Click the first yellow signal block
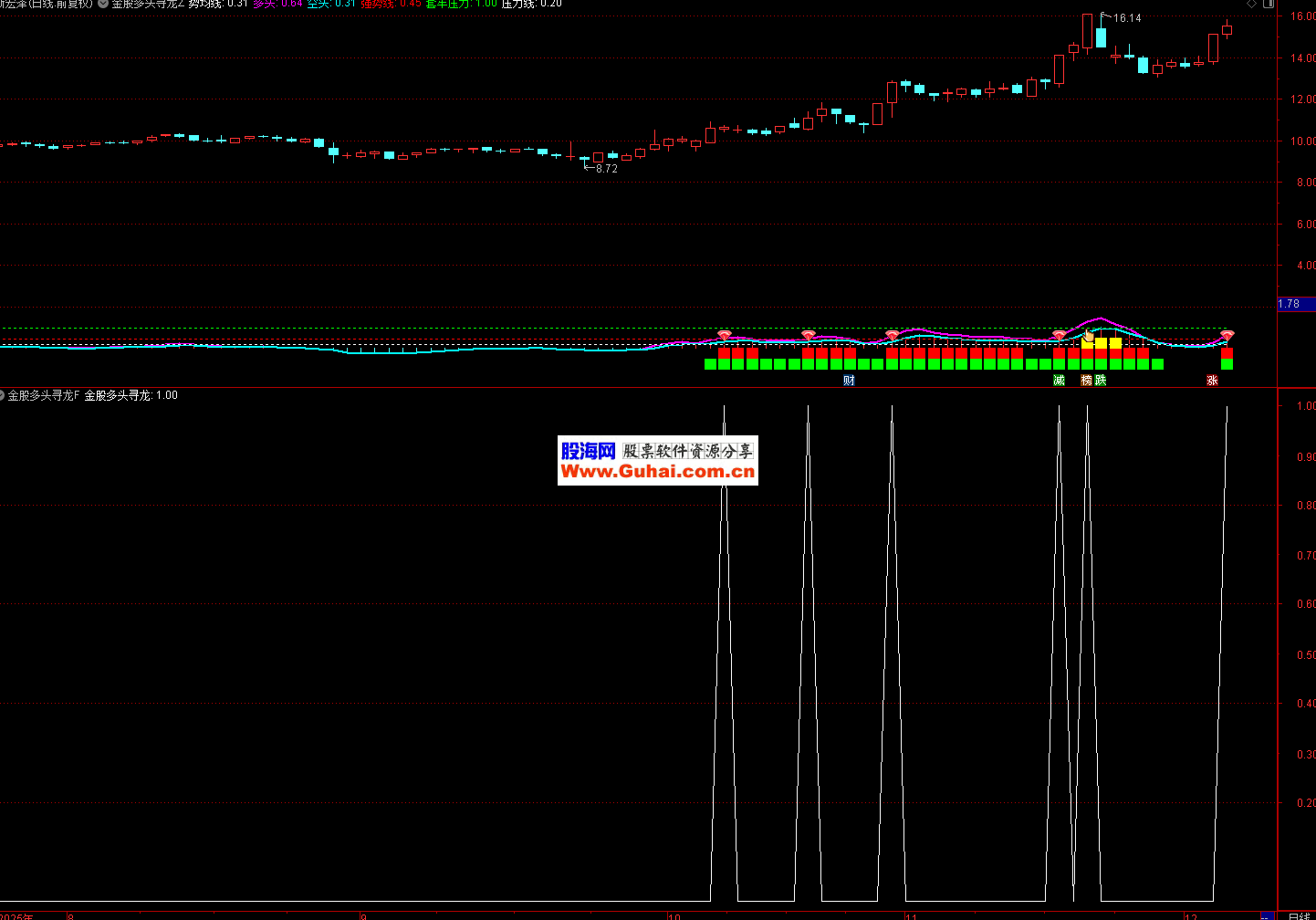Screen dimensions: 1316x920 click(1087, 343)
